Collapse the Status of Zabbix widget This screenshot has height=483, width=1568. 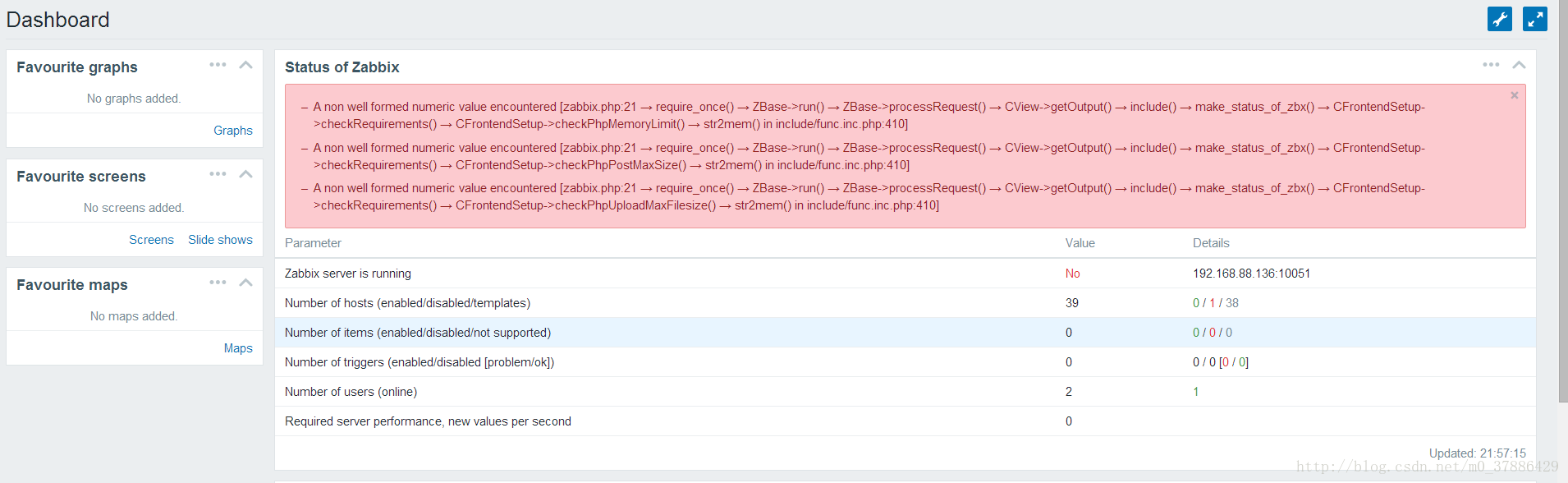coord(1519,65)
